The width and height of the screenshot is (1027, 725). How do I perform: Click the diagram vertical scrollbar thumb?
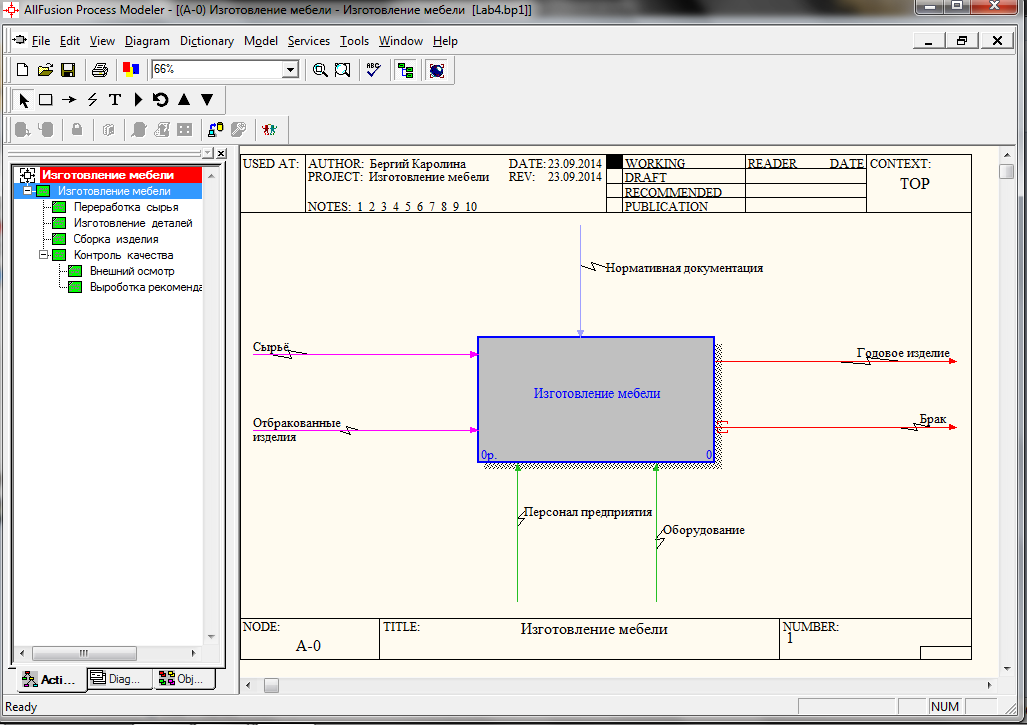pyautogui.click(x=1007, y=172)
